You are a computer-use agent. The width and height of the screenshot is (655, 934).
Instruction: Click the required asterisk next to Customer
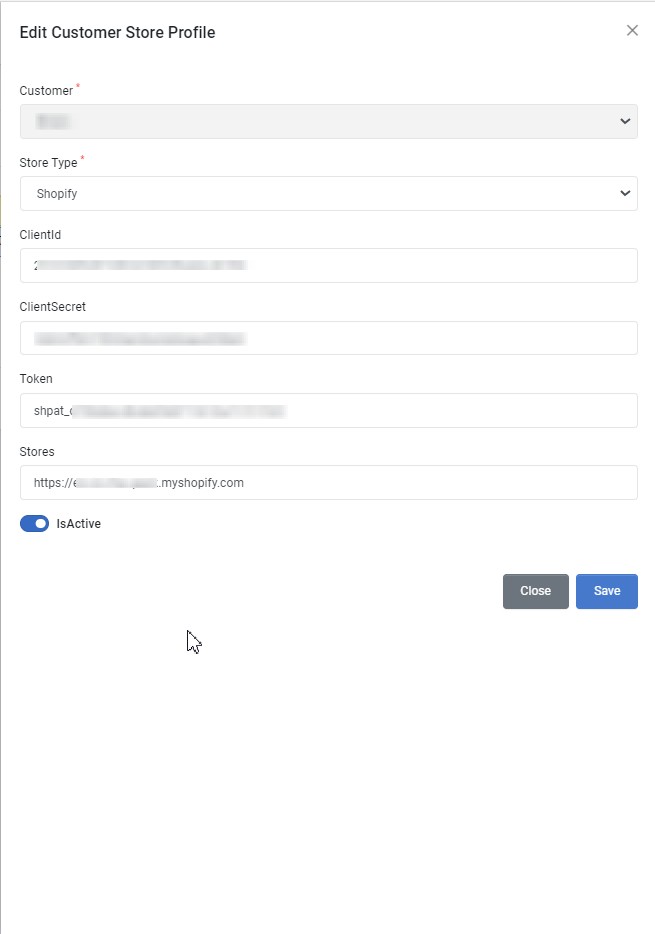(x=79, y=85)
